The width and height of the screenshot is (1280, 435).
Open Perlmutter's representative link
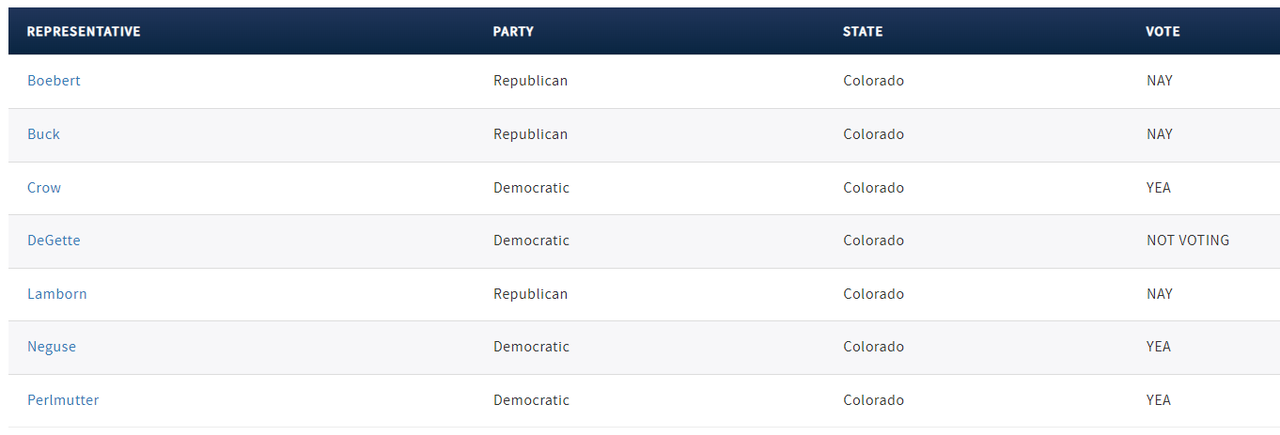[x=63, y=400]
